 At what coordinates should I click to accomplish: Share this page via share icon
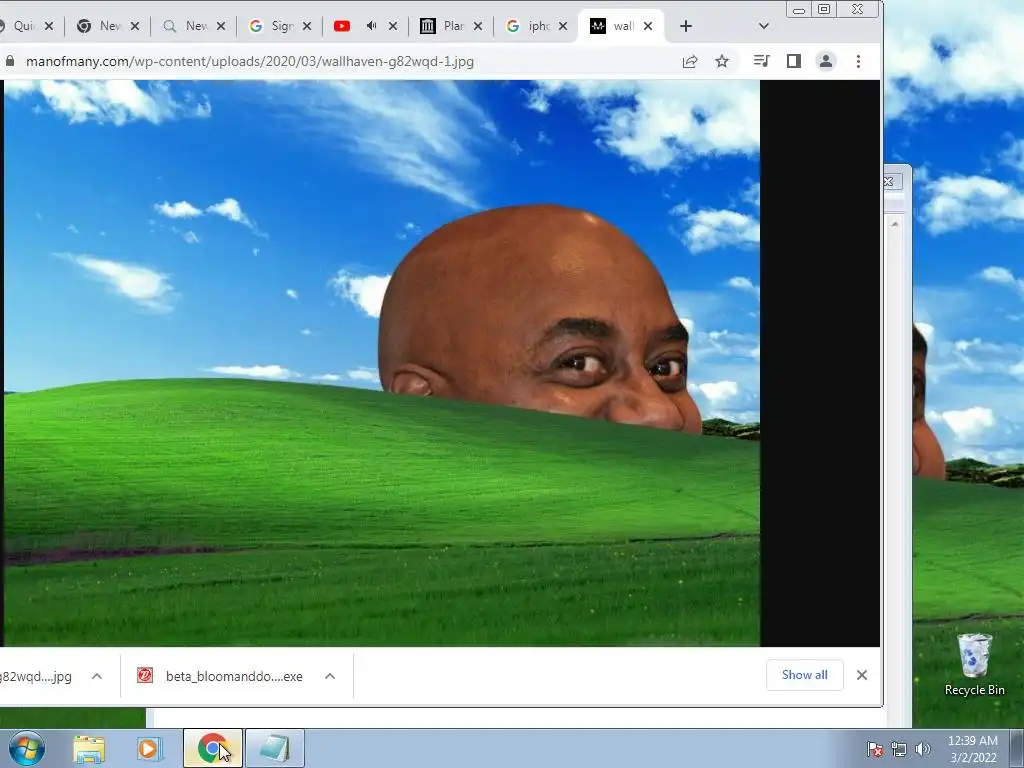[690, 61]
